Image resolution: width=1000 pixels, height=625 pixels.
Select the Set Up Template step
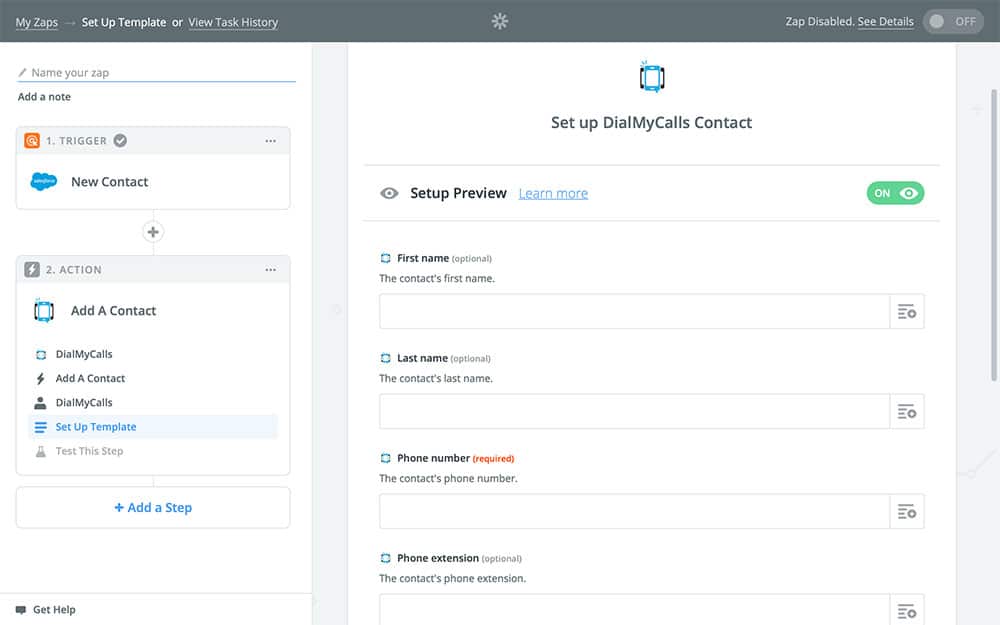[x=96, y=427]
